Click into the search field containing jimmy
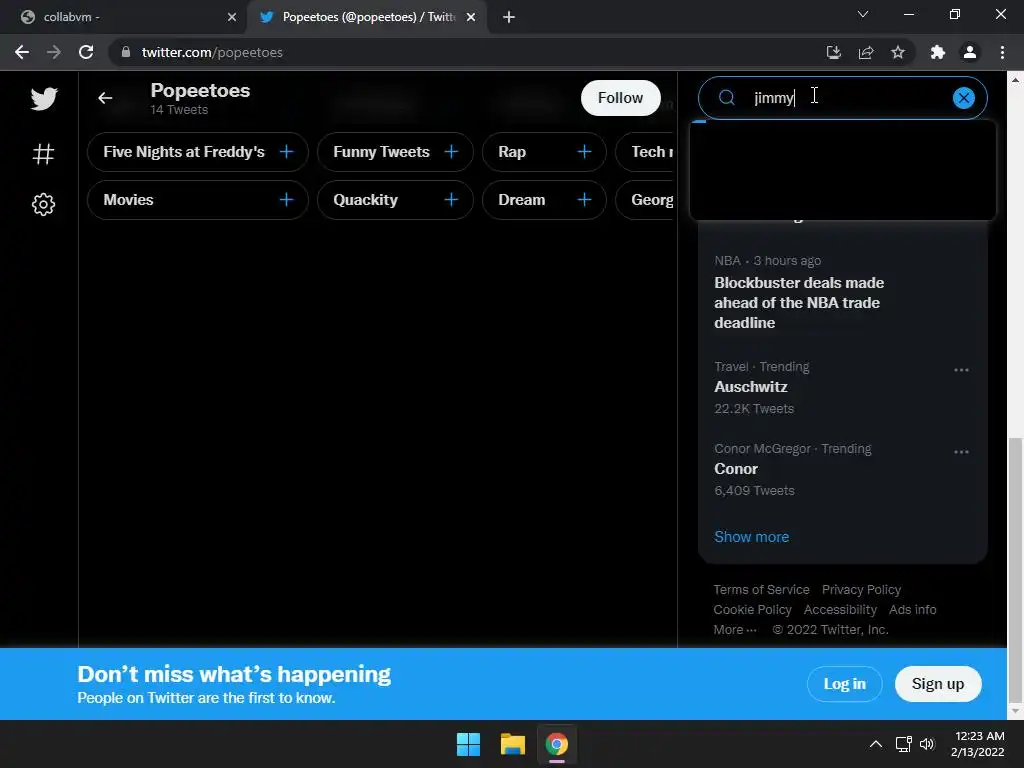 coord(842,98)
